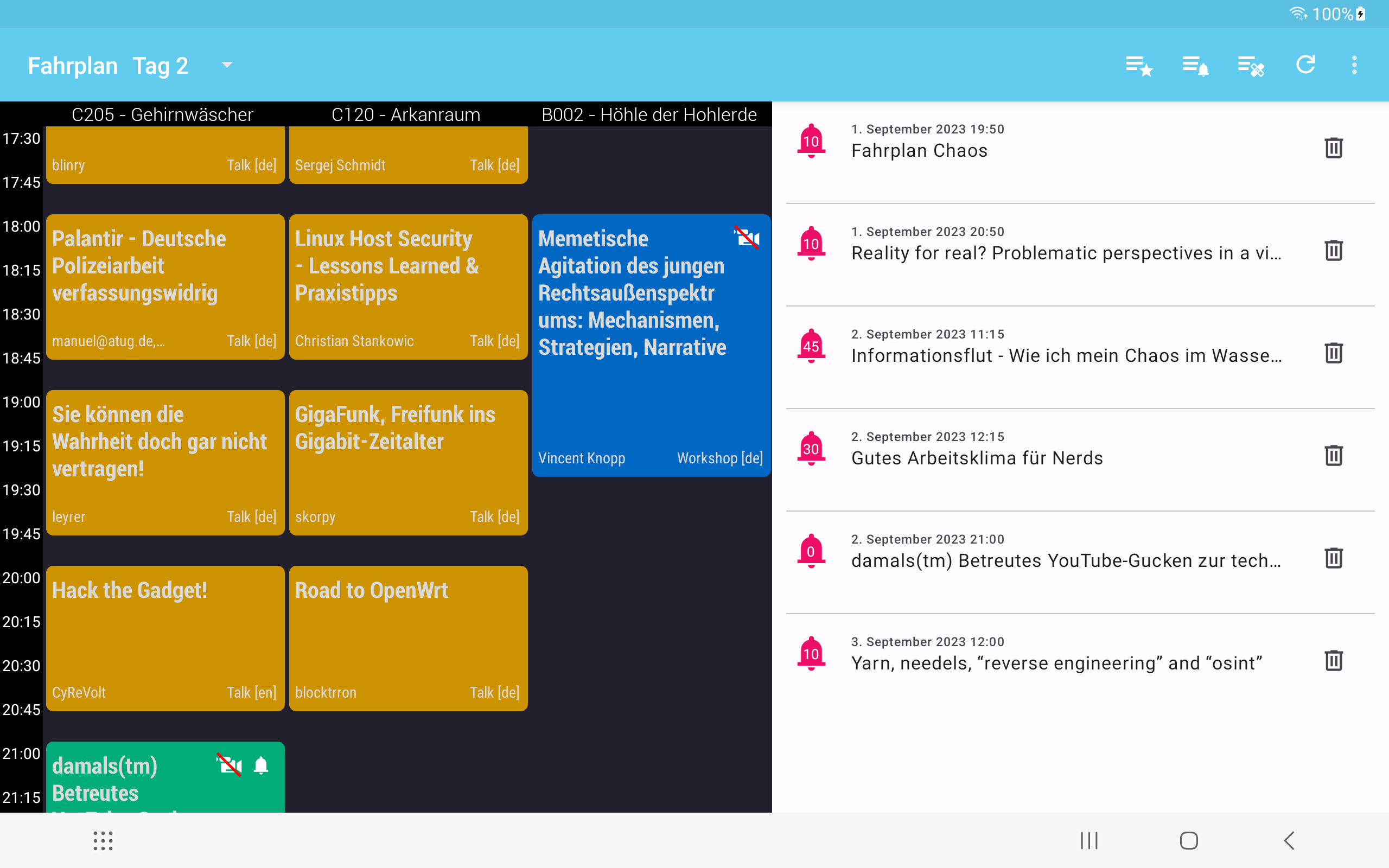Tap the 30-minute bell for Gutes Arbeitsklima
1389x868 pixels.
pyautogui.click(x=811, y=448)
